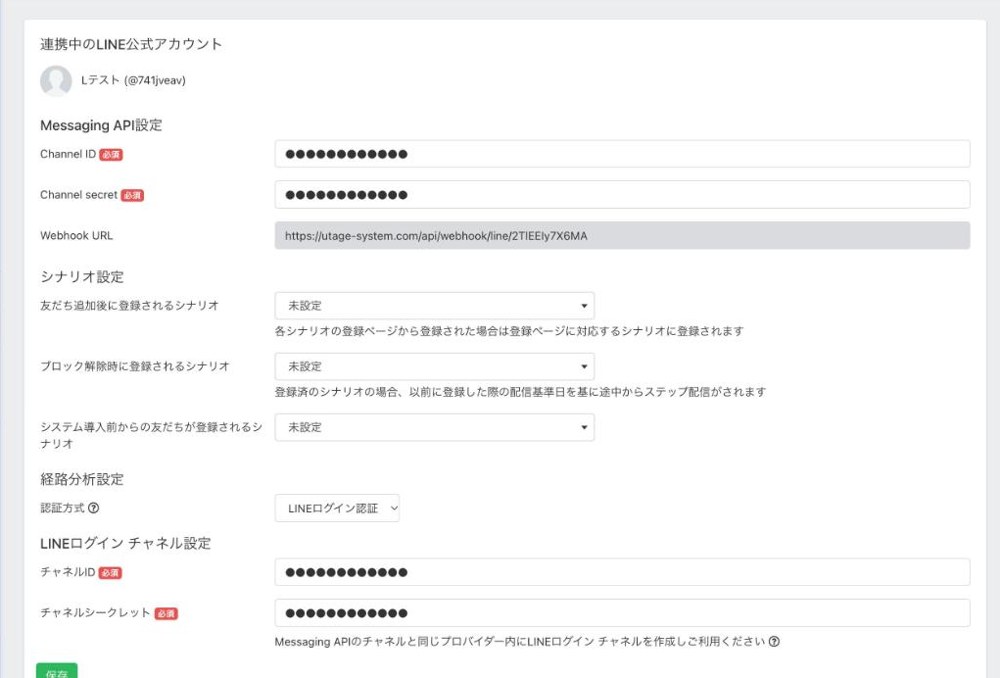The height and width of the screenshot is (678, 1000).
Task: Click the シナリオ設定 heading
Action: click(82, 277)
